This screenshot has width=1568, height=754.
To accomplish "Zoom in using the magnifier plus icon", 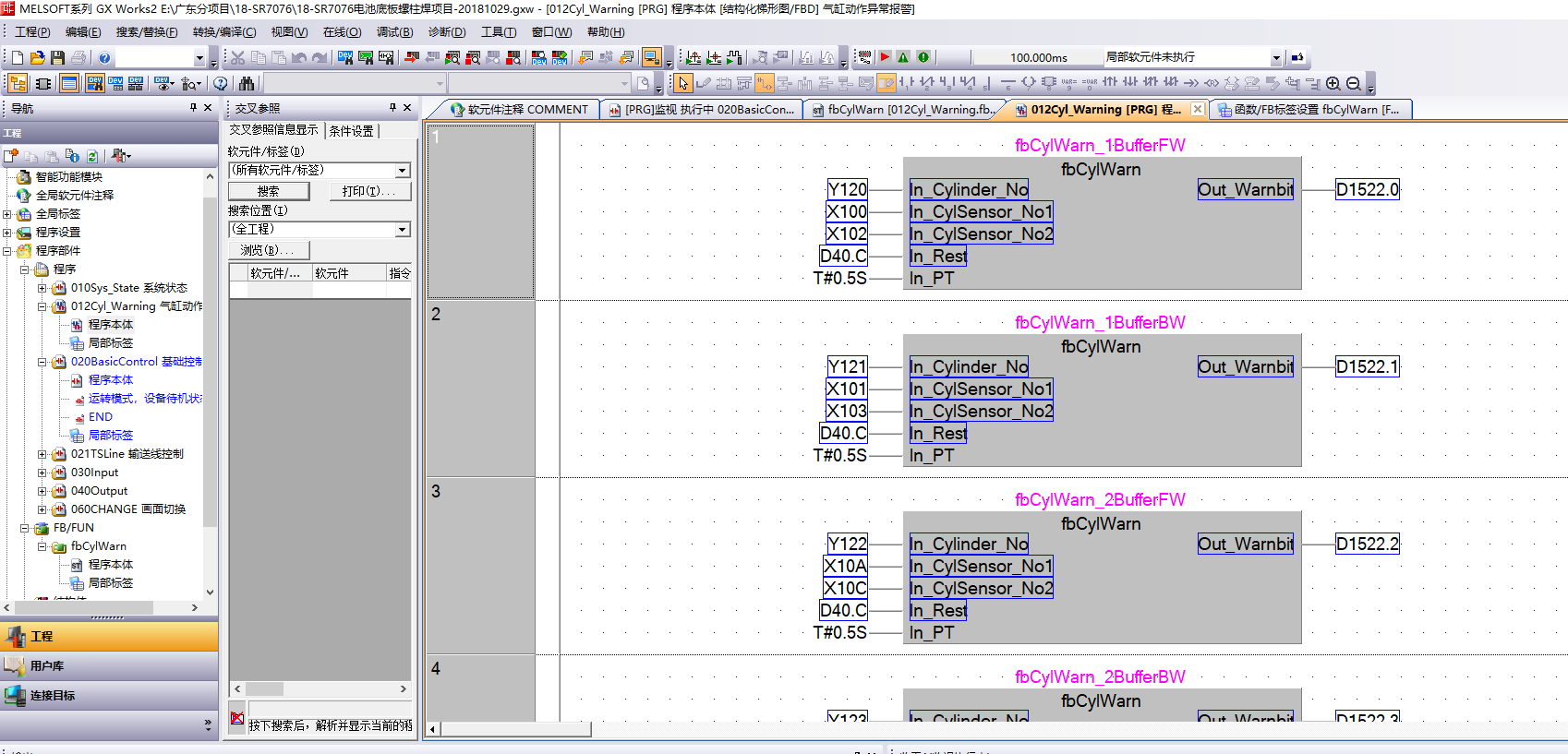I will [x=1333, y=83].
